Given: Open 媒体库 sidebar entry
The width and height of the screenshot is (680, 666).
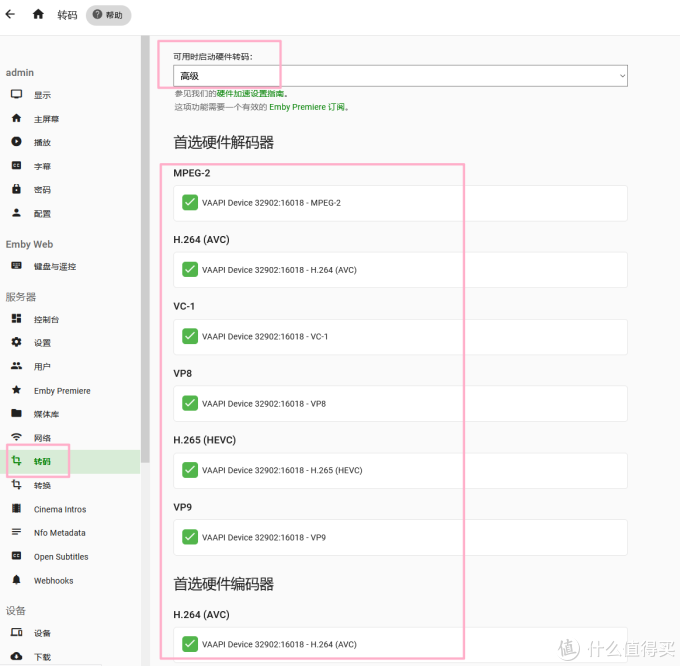Looking at the screenshot, I should [70, 414].
